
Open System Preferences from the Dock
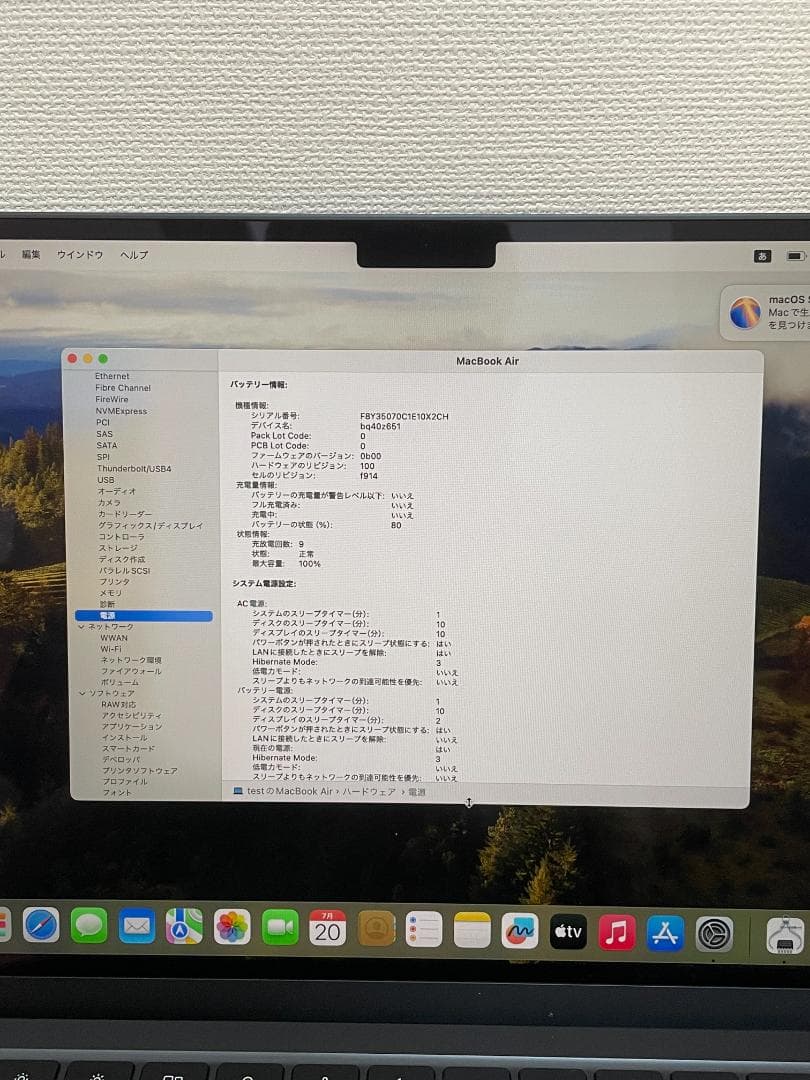pyautogui.click(x=711, y=931)
